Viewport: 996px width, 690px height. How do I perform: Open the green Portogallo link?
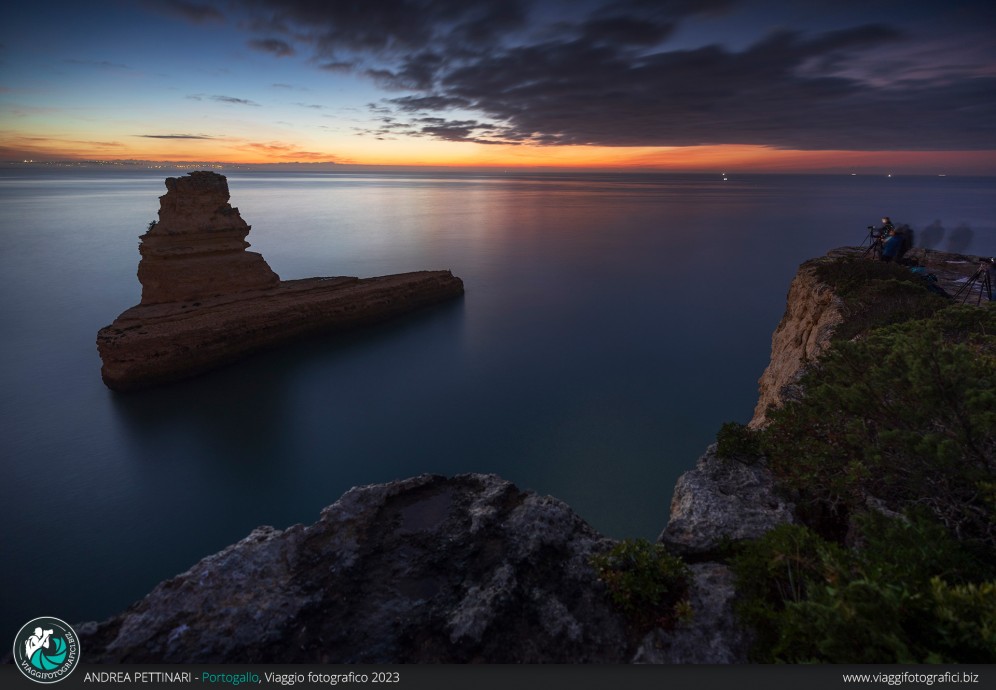(229, 678)
